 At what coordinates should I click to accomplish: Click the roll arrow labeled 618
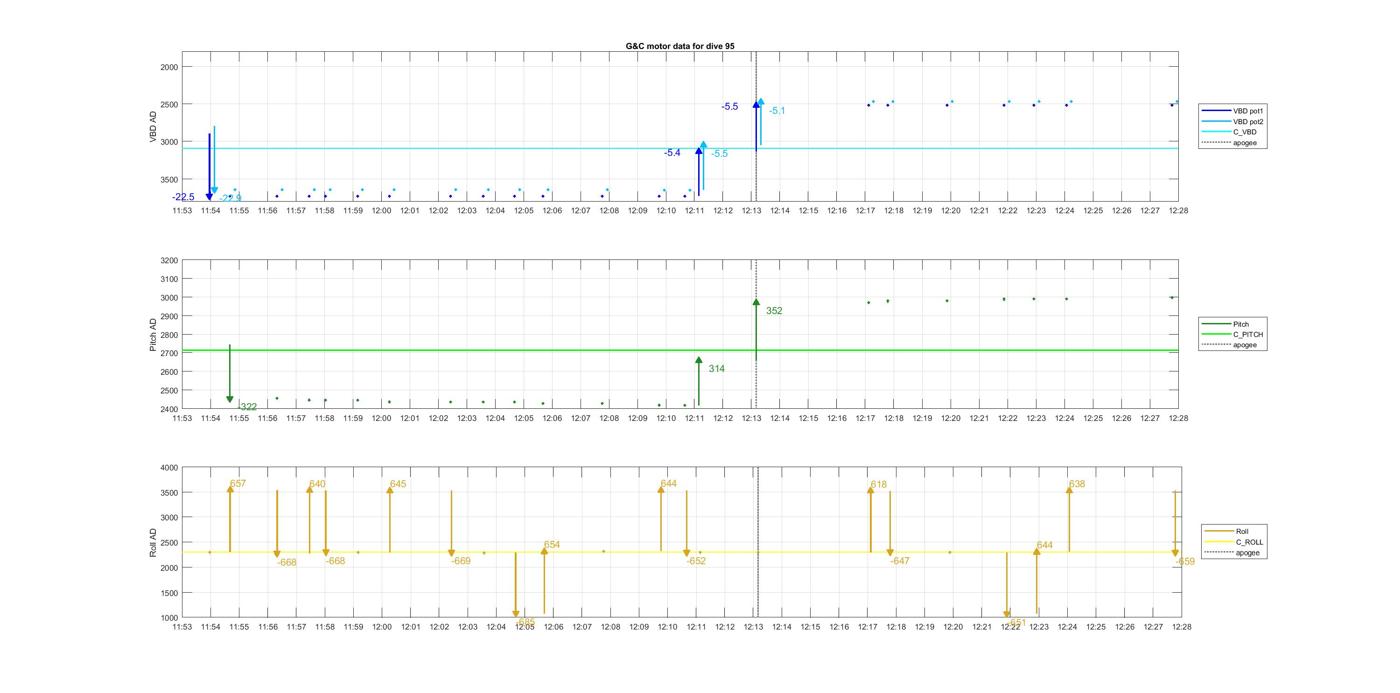click(x=870, y=519)
